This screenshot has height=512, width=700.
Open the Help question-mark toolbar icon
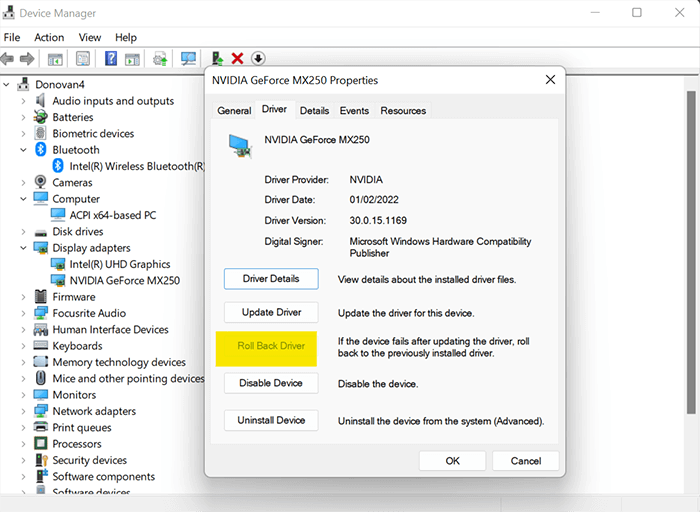coord(111,58)
